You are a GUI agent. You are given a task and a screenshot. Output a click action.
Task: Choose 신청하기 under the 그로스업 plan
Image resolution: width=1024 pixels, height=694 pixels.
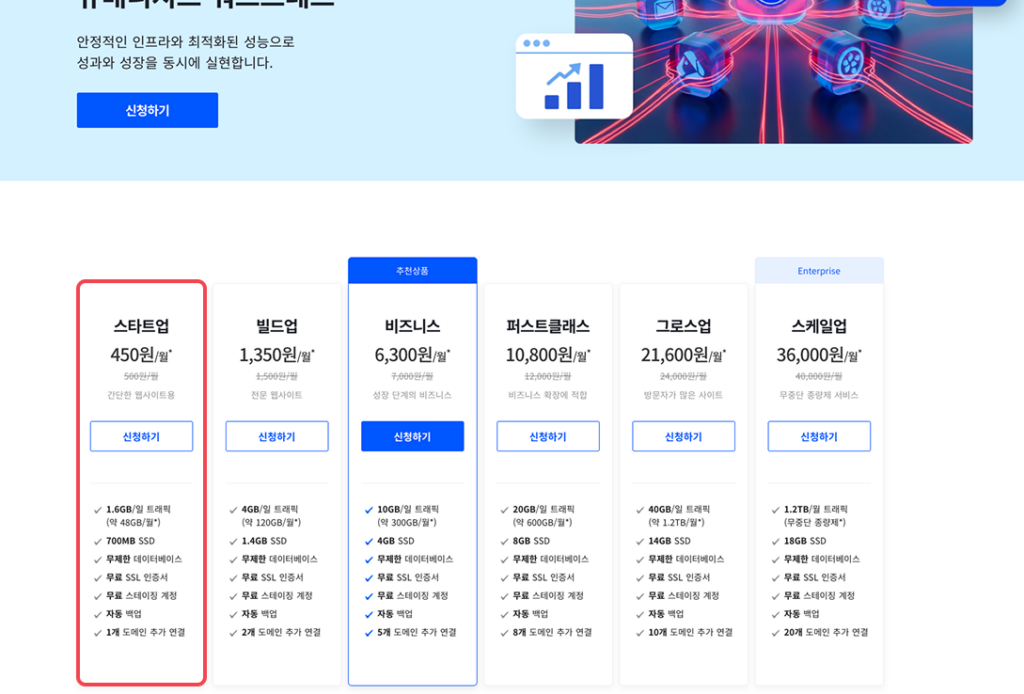[683, 436]
